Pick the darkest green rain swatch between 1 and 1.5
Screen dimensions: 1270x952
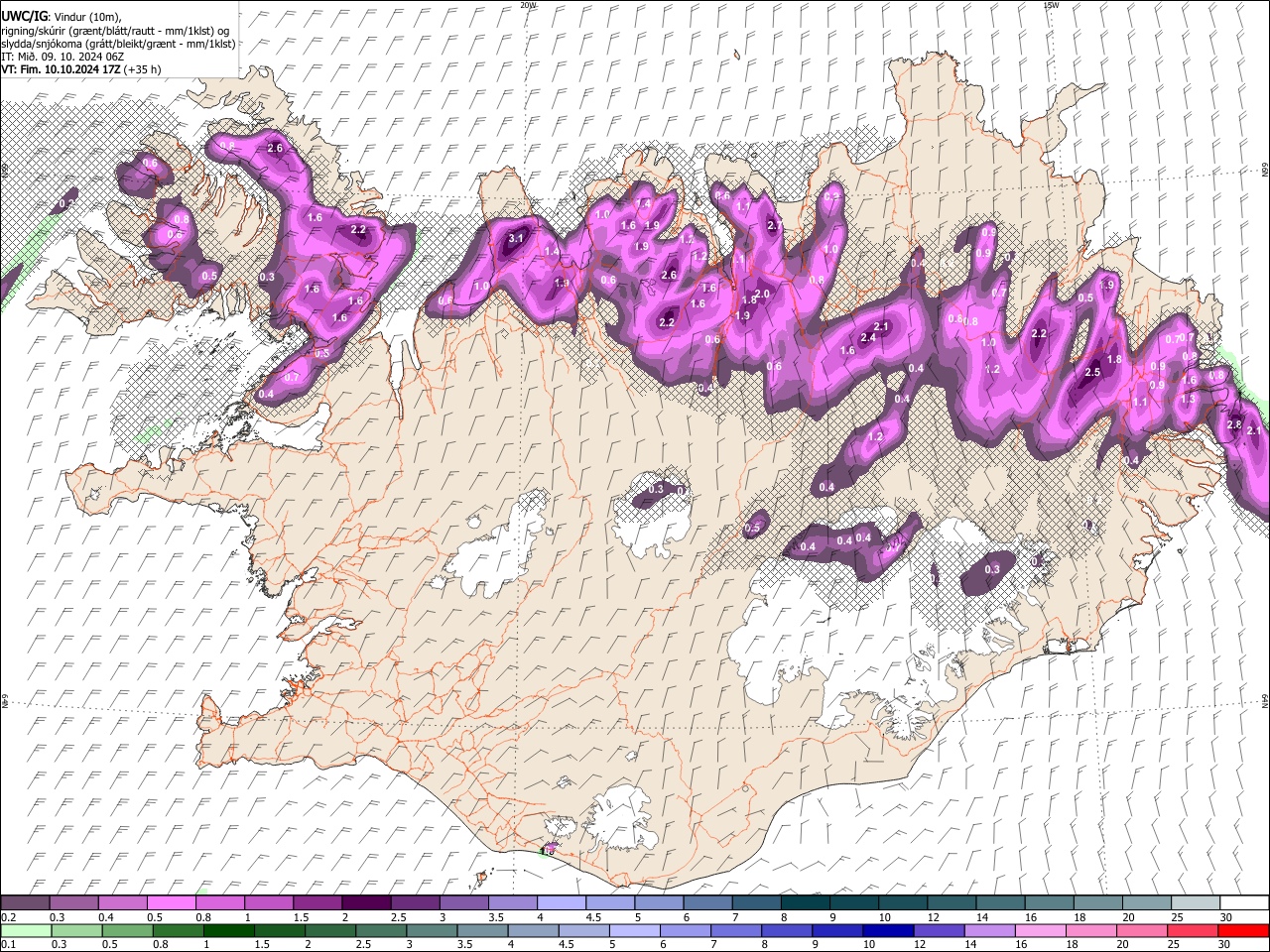(x=229, y=930)
